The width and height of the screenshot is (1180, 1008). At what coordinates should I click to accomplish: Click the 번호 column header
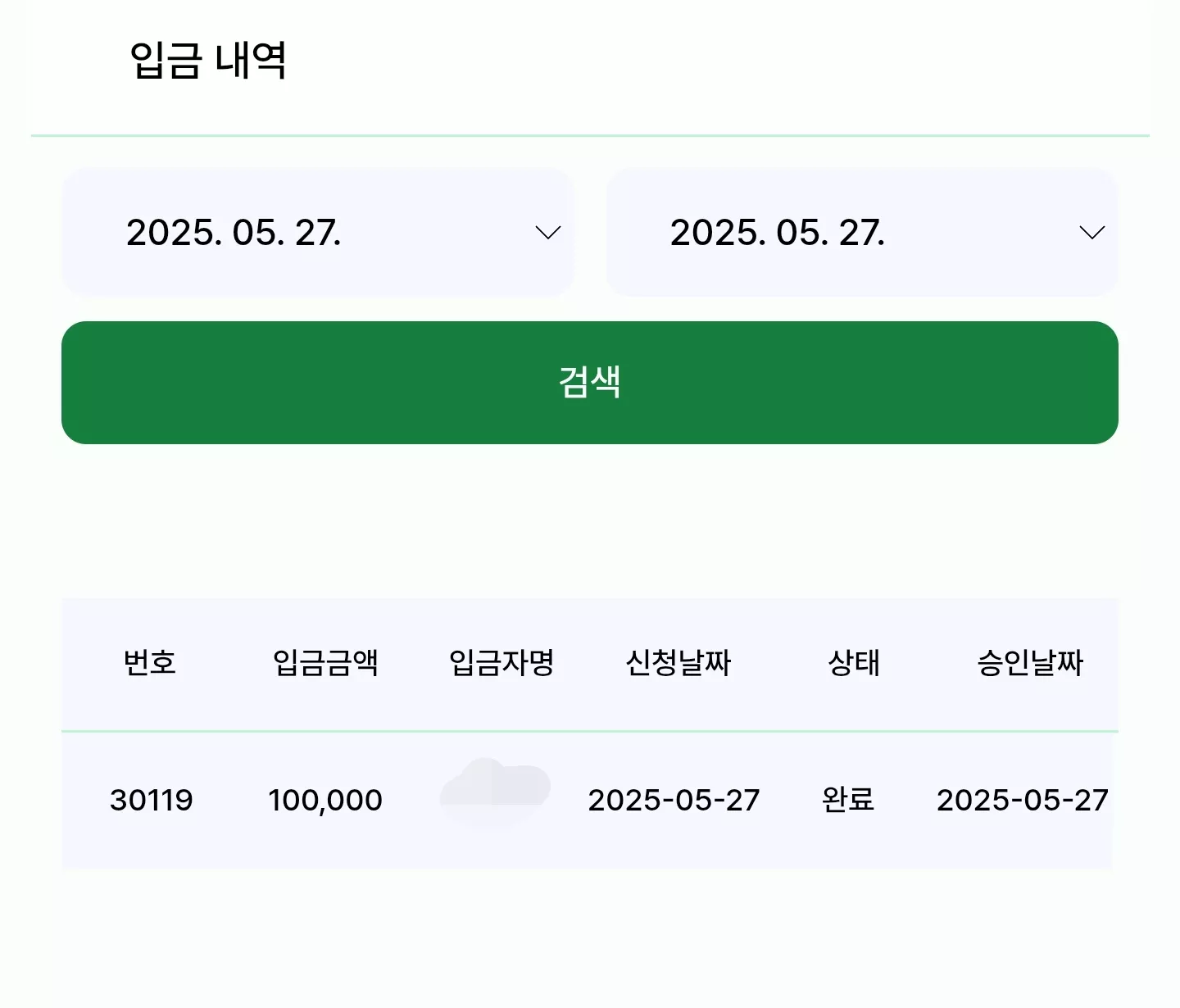coord(150,662)
